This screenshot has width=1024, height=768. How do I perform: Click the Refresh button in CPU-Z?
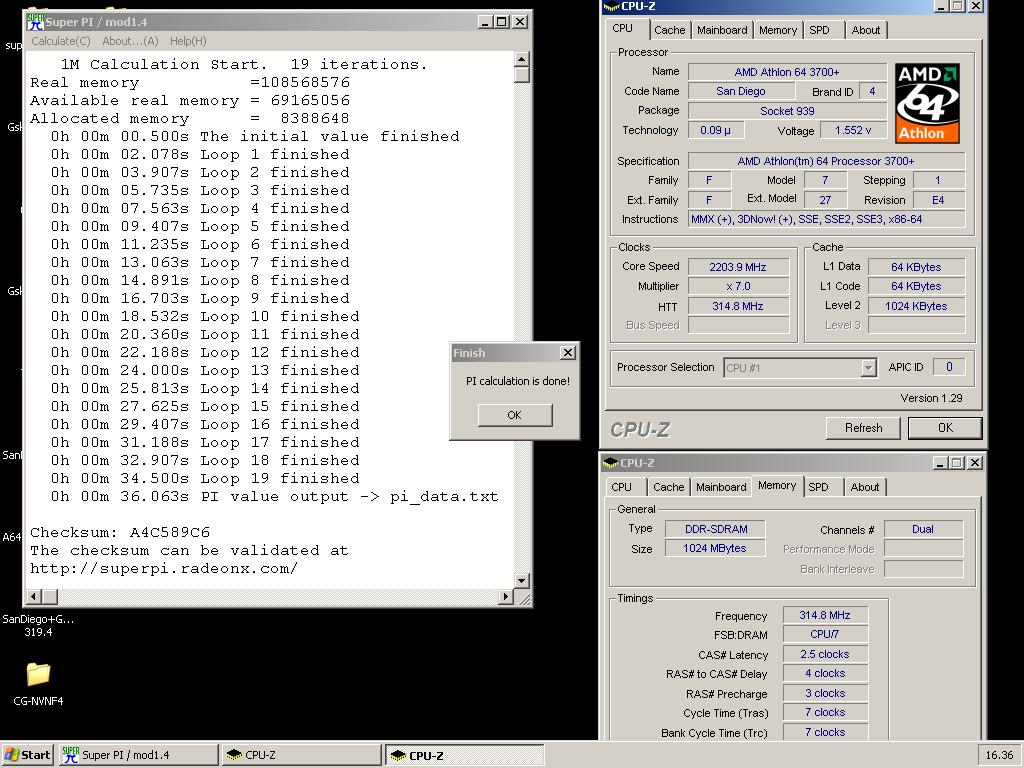click(863, 428)
